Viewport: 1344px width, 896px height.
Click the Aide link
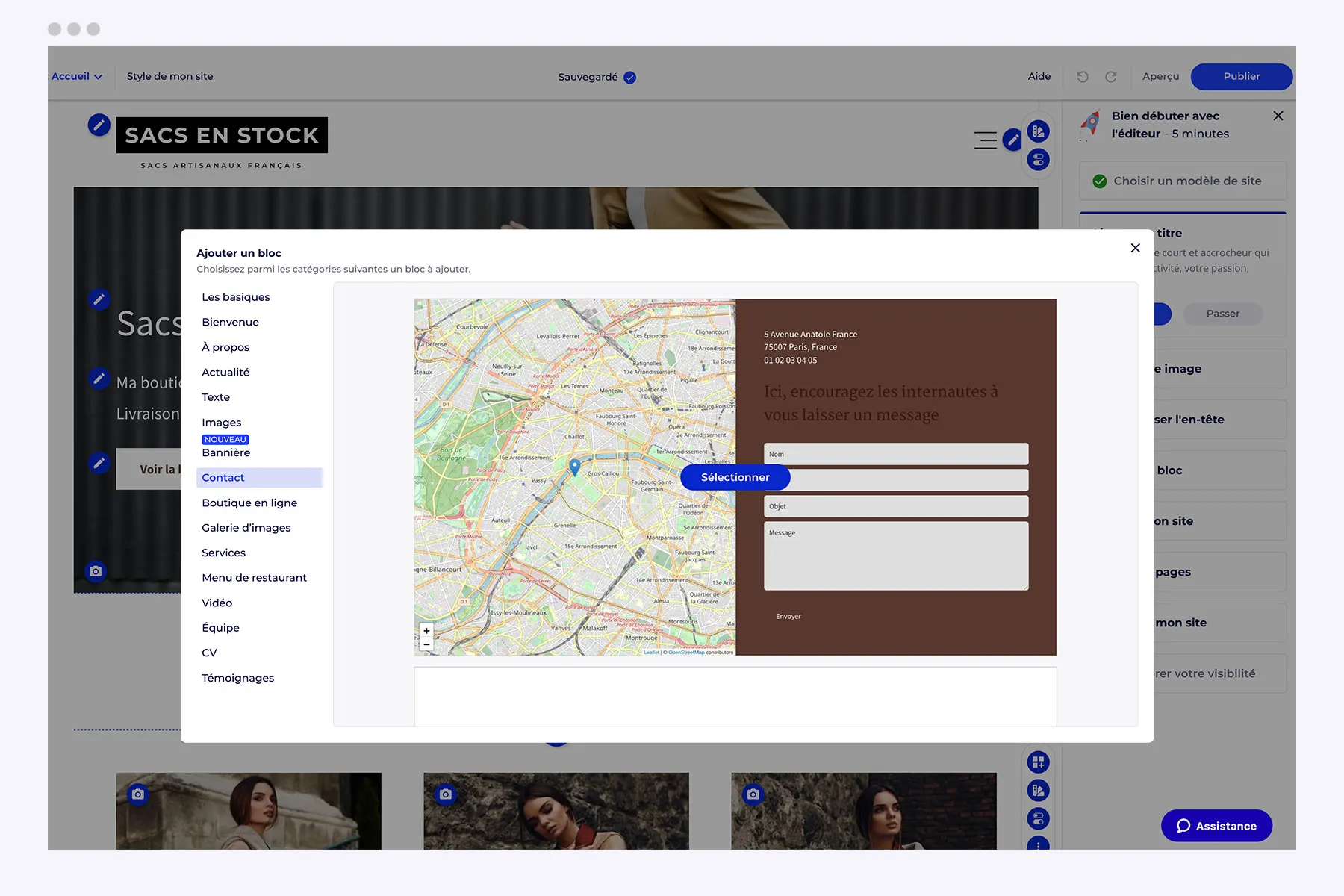[x=1039, y=76]
